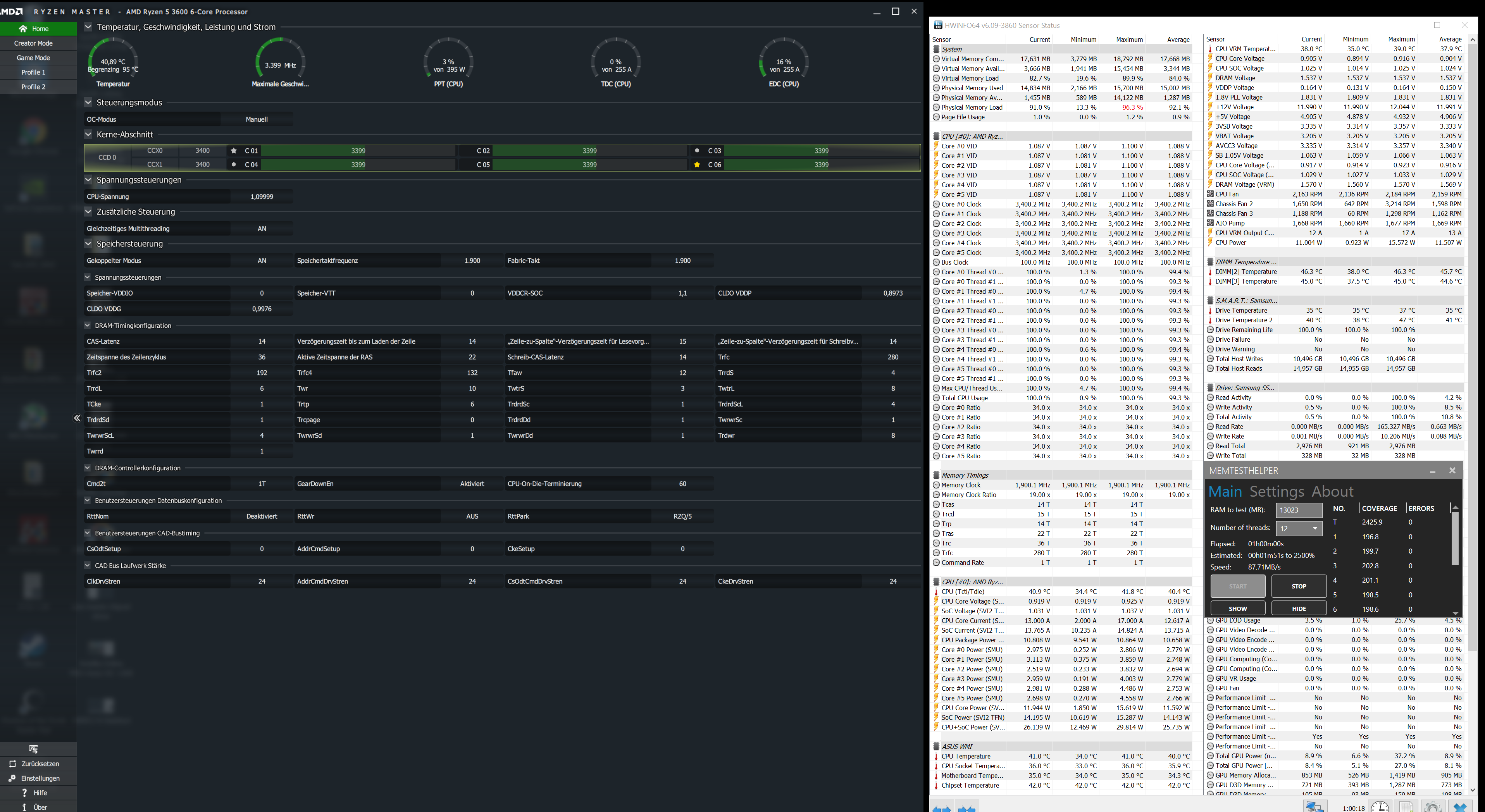This screenshot has height=812, width=1485.
Task: Collapse the Kerne-Abschnitt section
Action: click(x=88, y=134)
